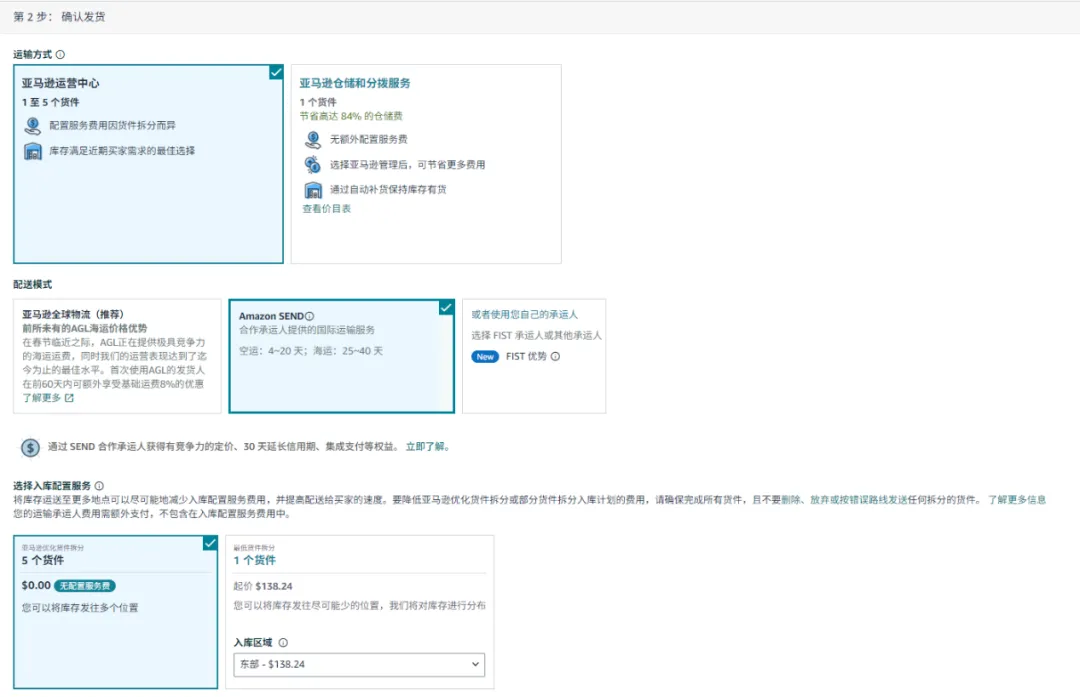Viewport: 1080px width, 697px height.
Task: Open the 入库区域 东部 dropdown
Action: click(x=358, y=665)
